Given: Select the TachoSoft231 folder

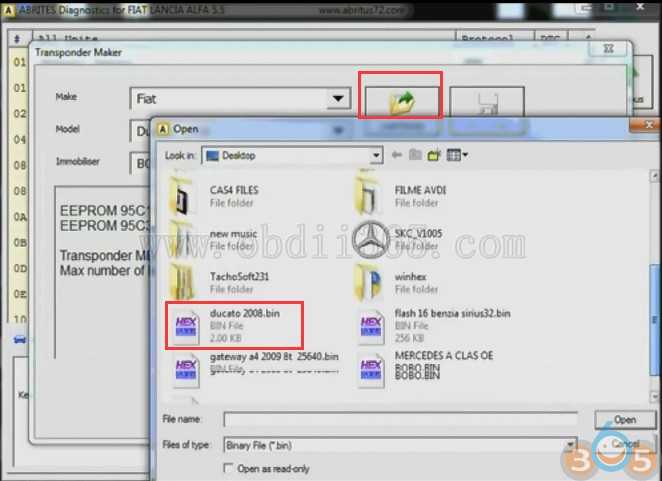Looking at the screenshot, I should click(x=220, y=283).
